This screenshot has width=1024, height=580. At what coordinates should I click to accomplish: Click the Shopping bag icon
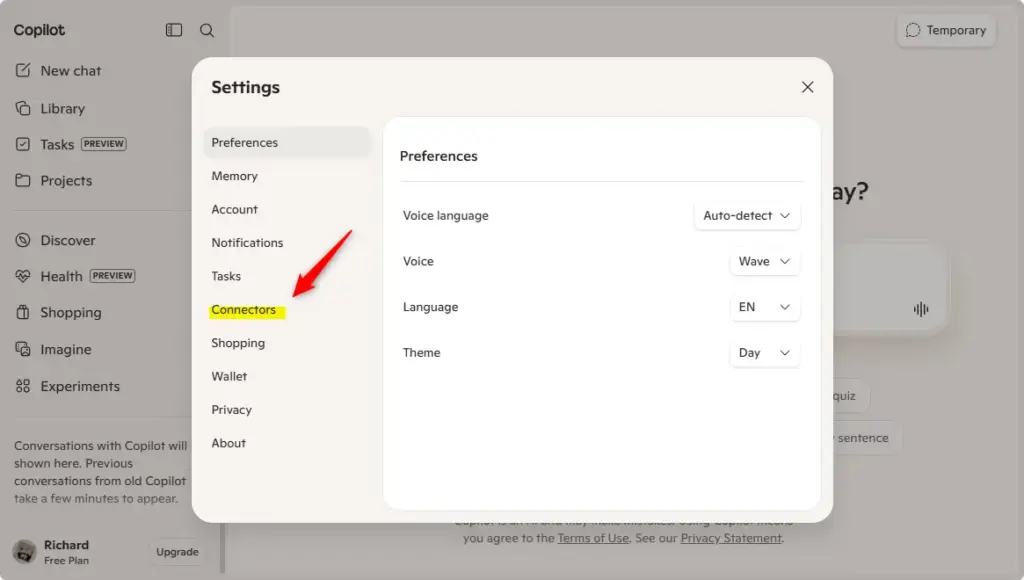coord(23,312)
